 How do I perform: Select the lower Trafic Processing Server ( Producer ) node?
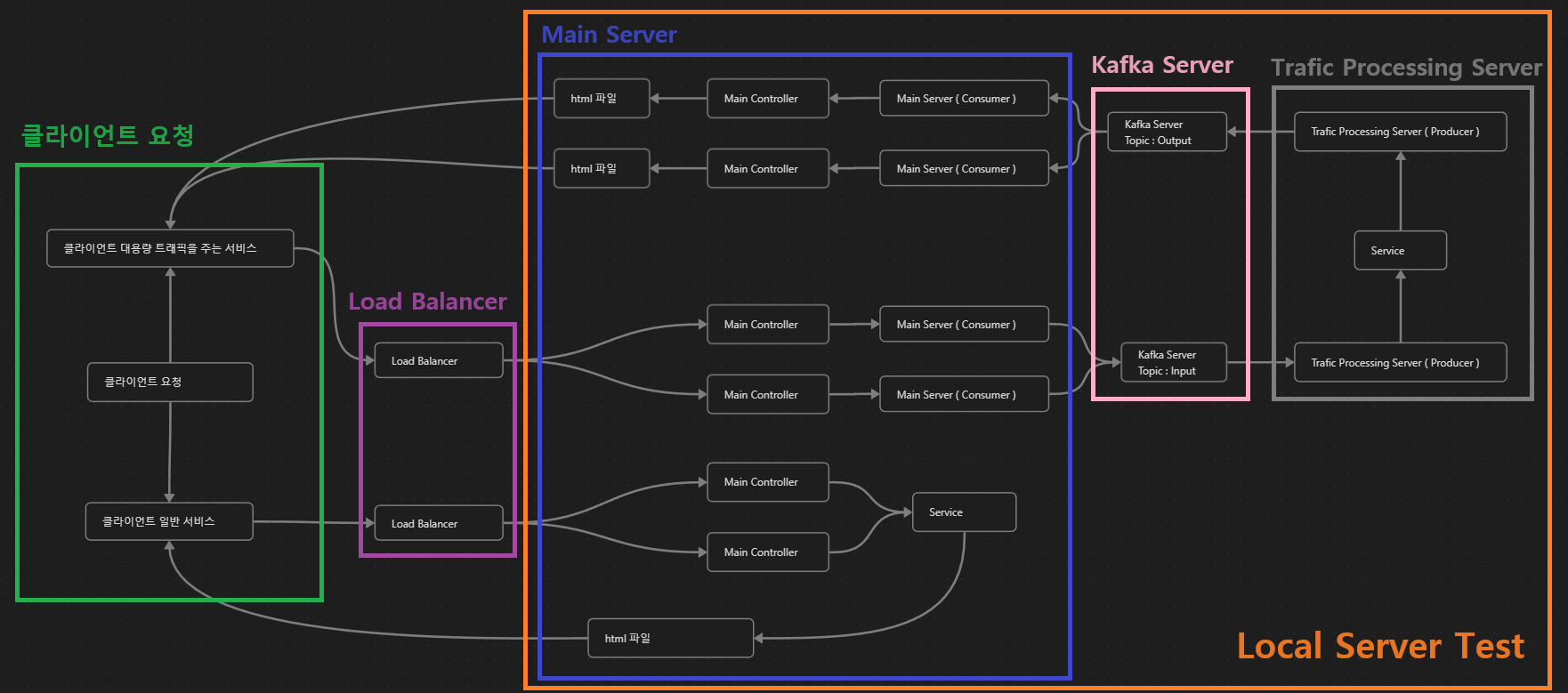(1401, 362)
